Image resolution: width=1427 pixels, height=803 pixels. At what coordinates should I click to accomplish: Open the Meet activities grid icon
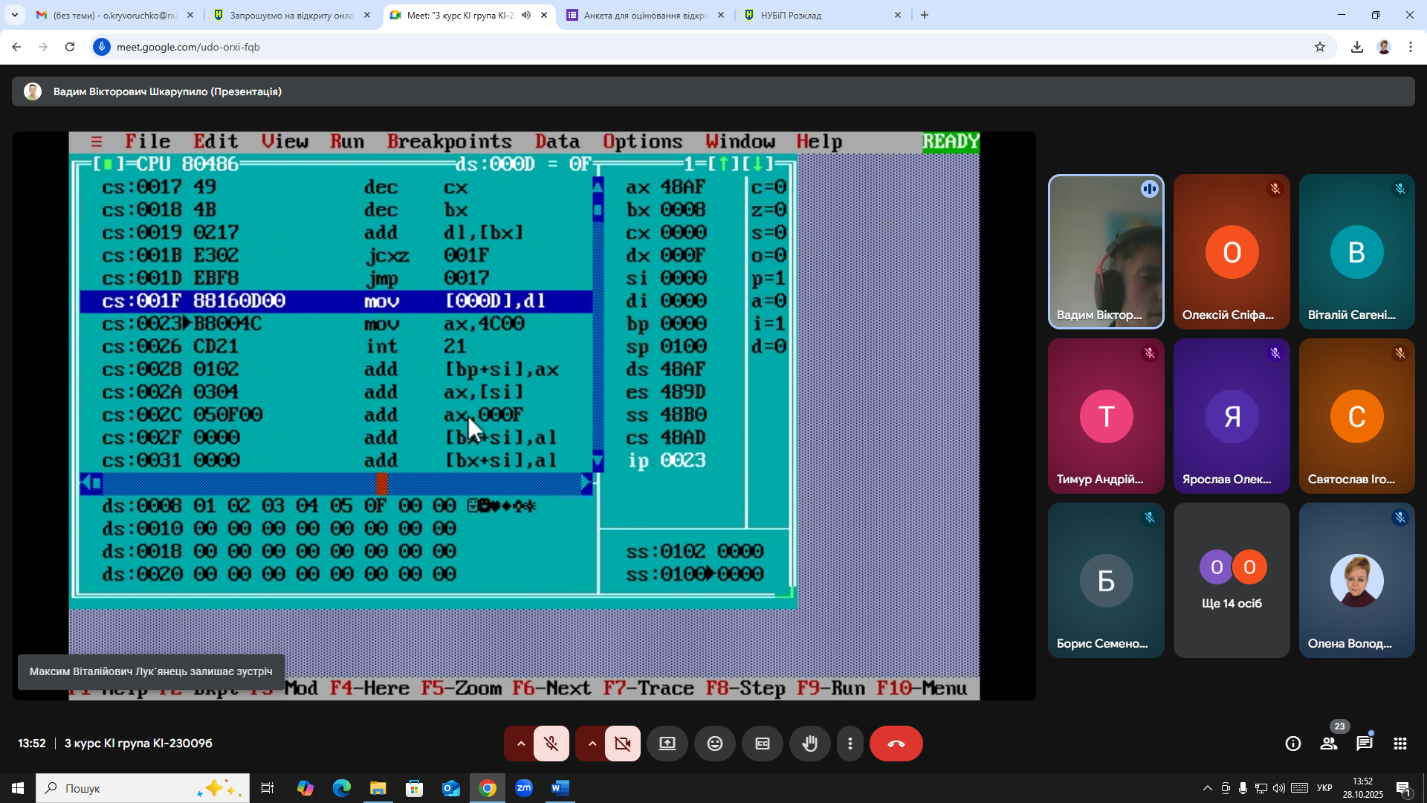pos(1400,743)
